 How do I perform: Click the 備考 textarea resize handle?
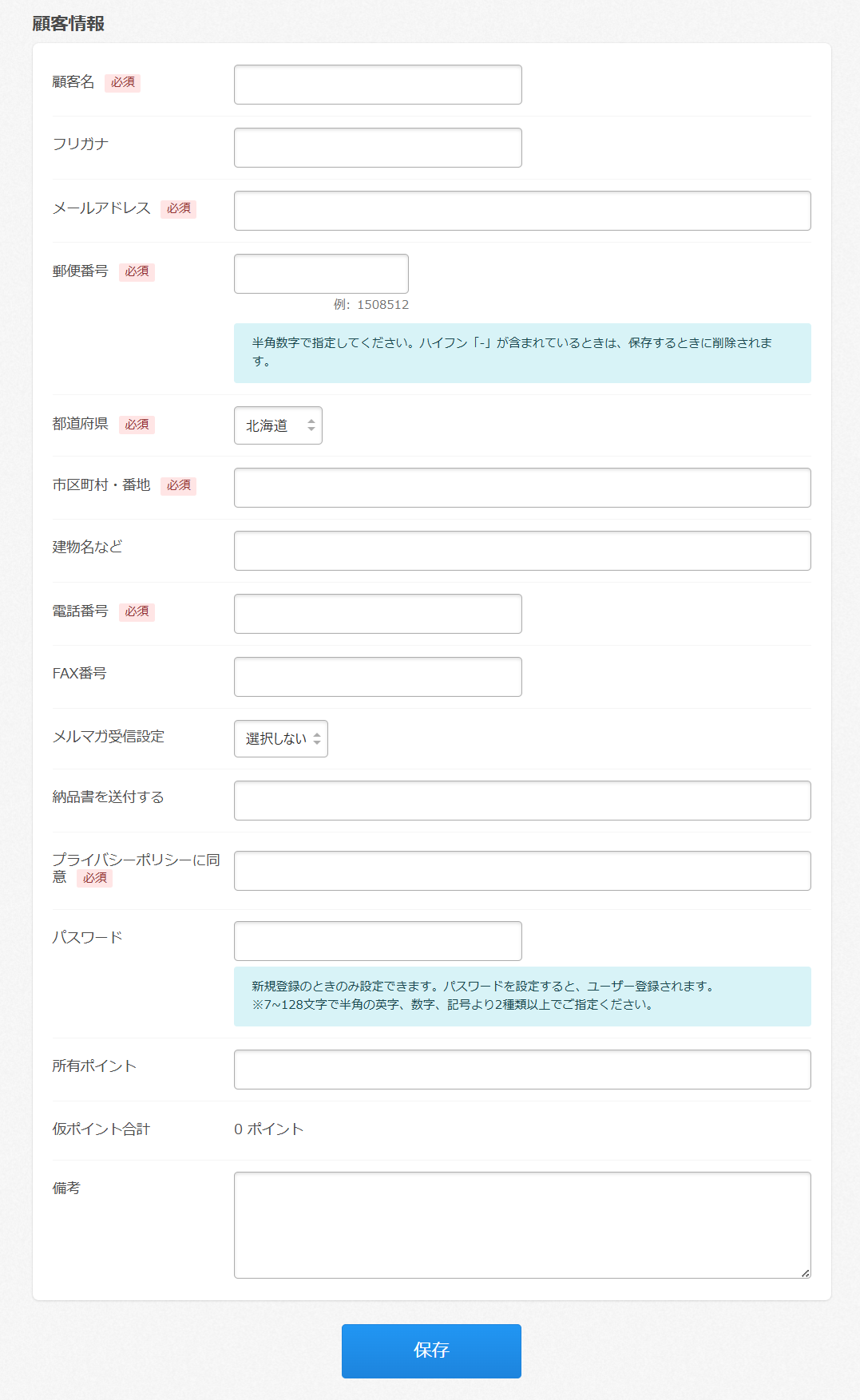point(805,1273)
